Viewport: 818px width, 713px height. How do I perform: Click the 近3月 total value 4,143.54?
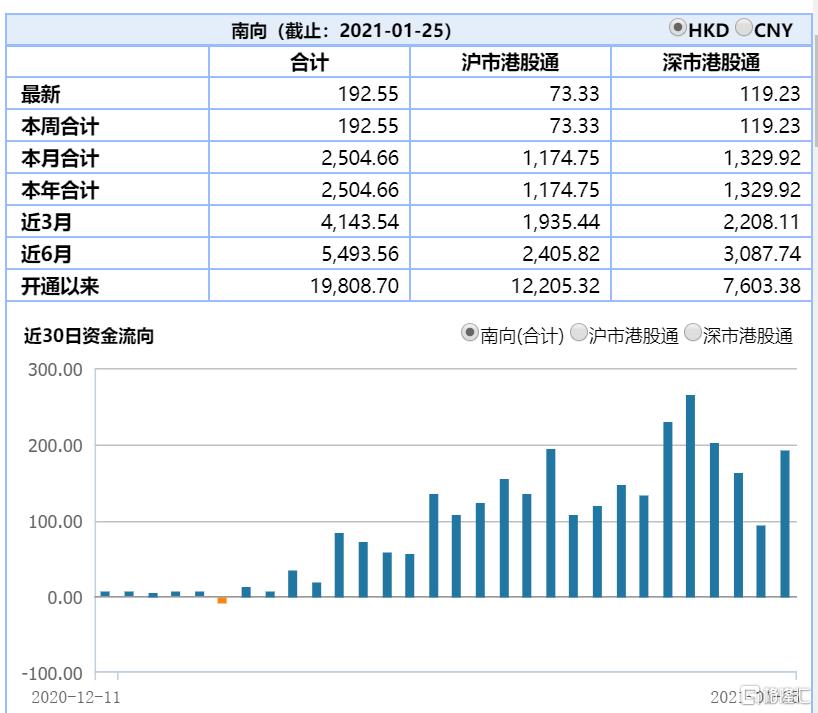click(x=359, y=222)
